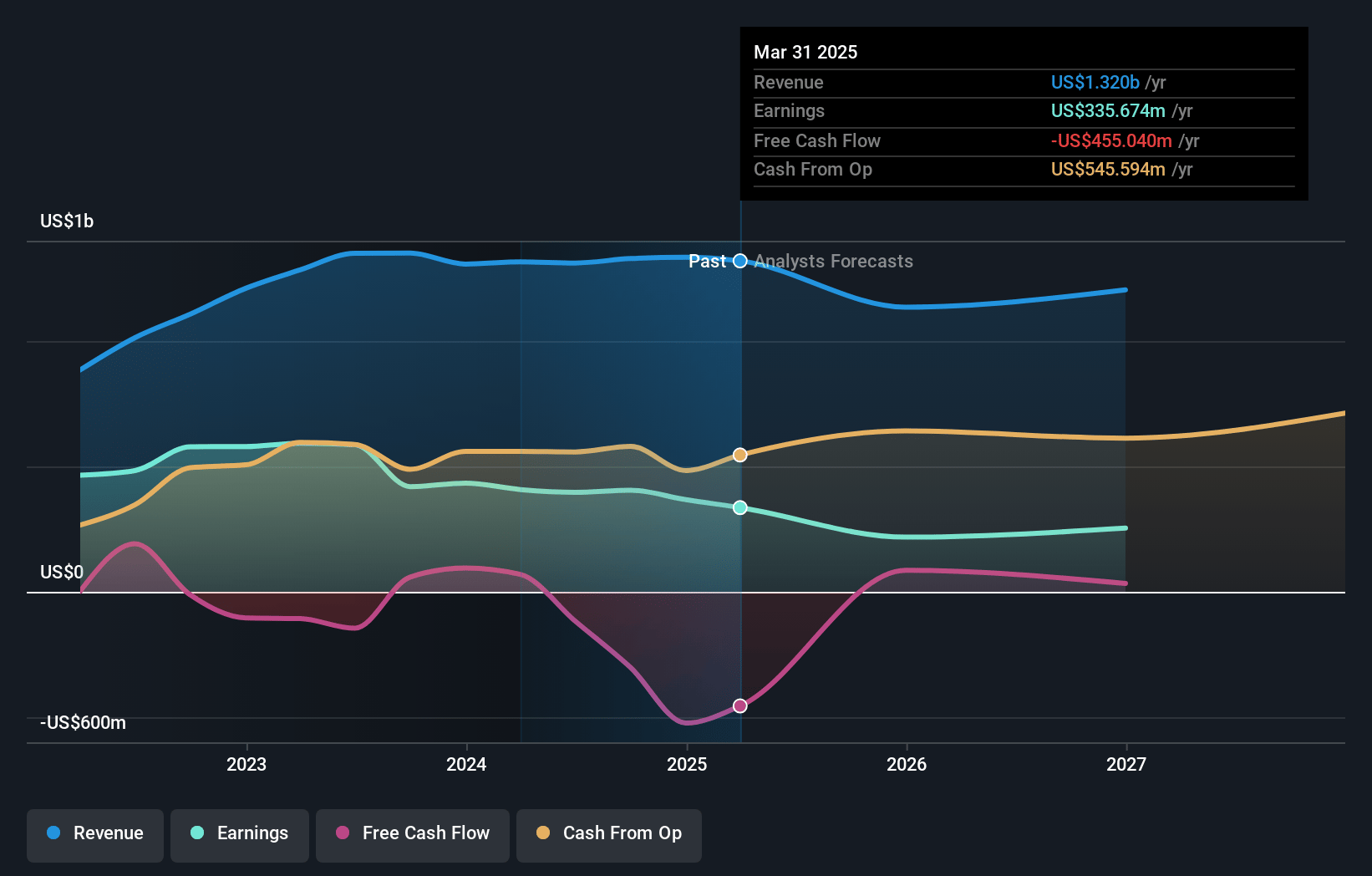Select the Earnings marker on the teal line
Viewport: 1372px width, 876px height.
click(x=740, y=507)
